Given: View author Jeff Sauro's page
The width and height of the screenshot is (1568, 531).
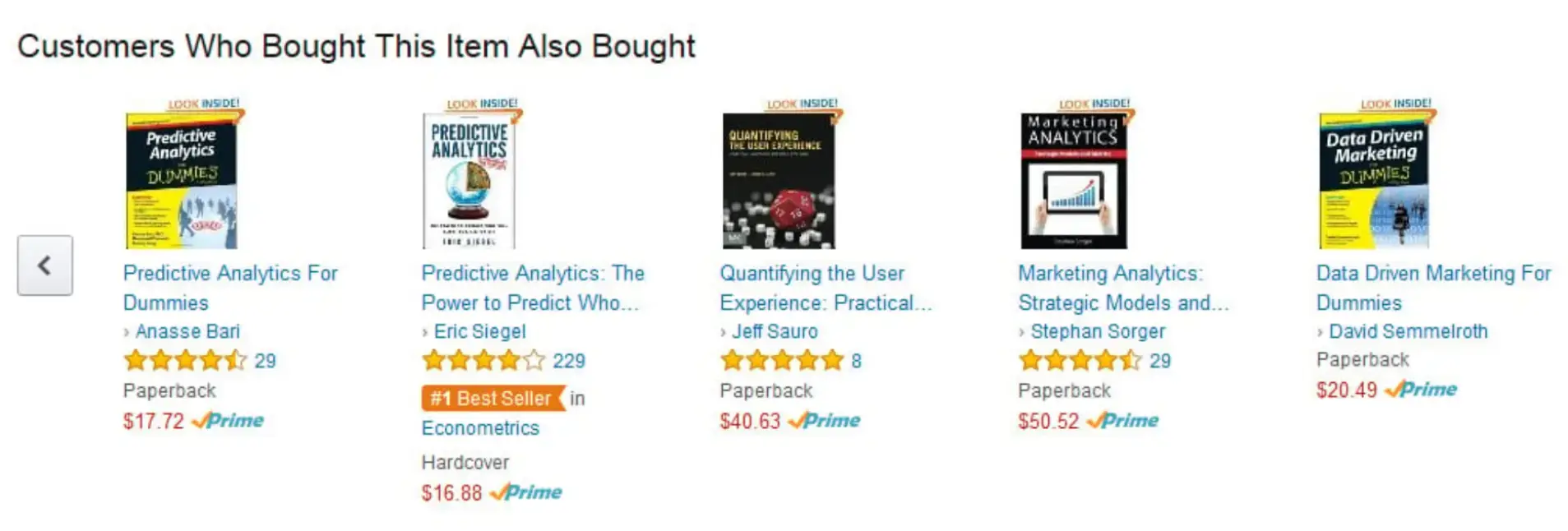Looking at the screenshot, I should click(x=775, y=331).
